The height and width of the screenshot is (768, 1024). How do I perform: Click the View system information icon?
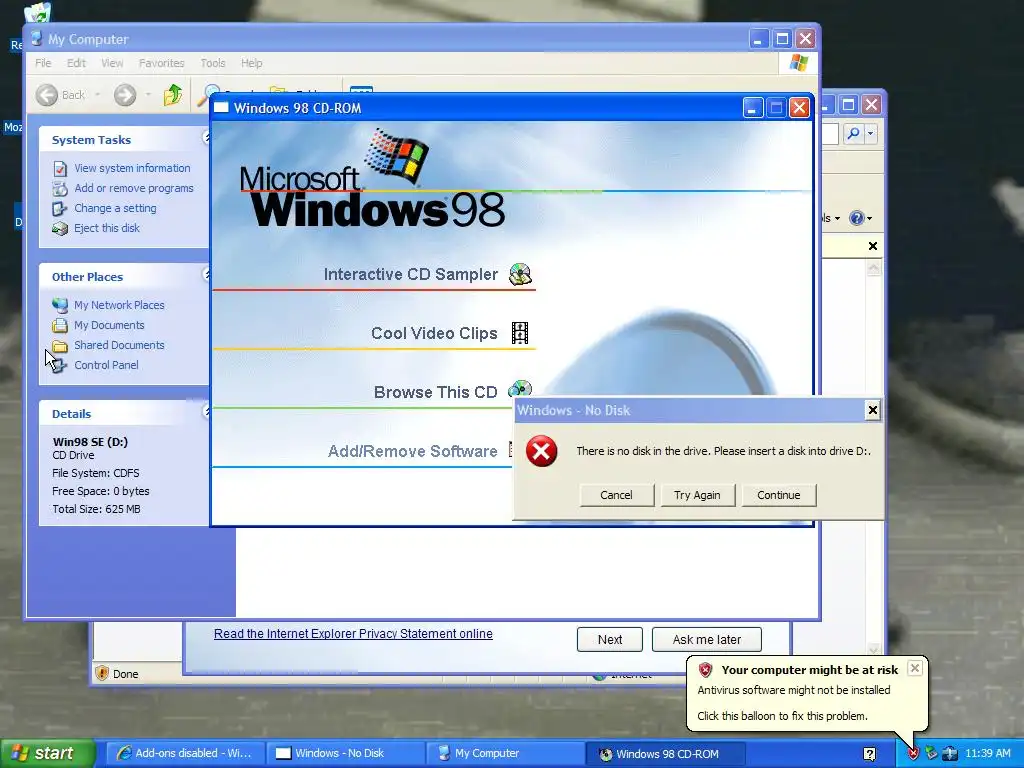60,168
